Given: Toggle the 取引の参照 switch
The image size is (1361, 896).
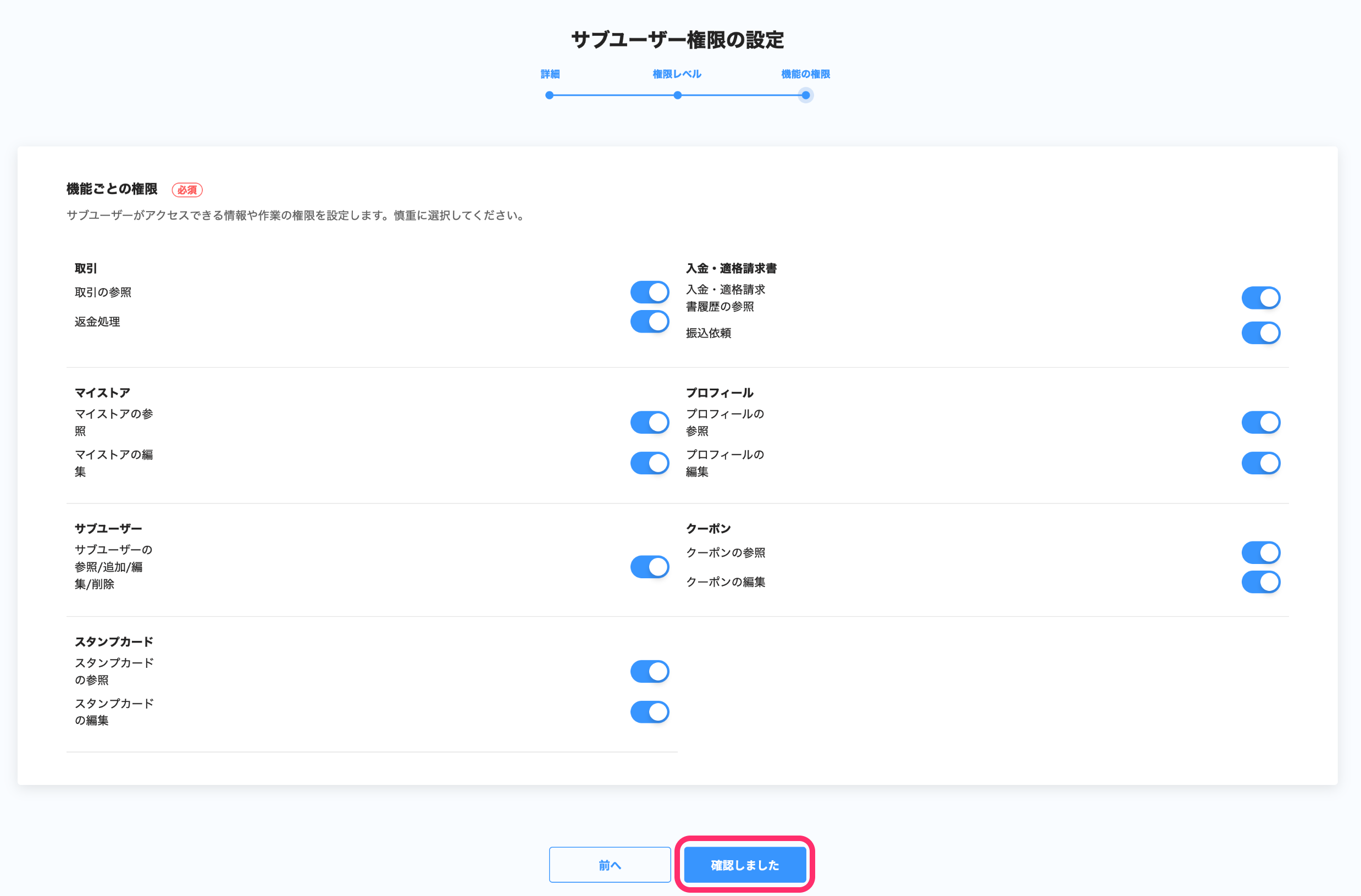Looking at the screenshot, I should click(650, 292).
